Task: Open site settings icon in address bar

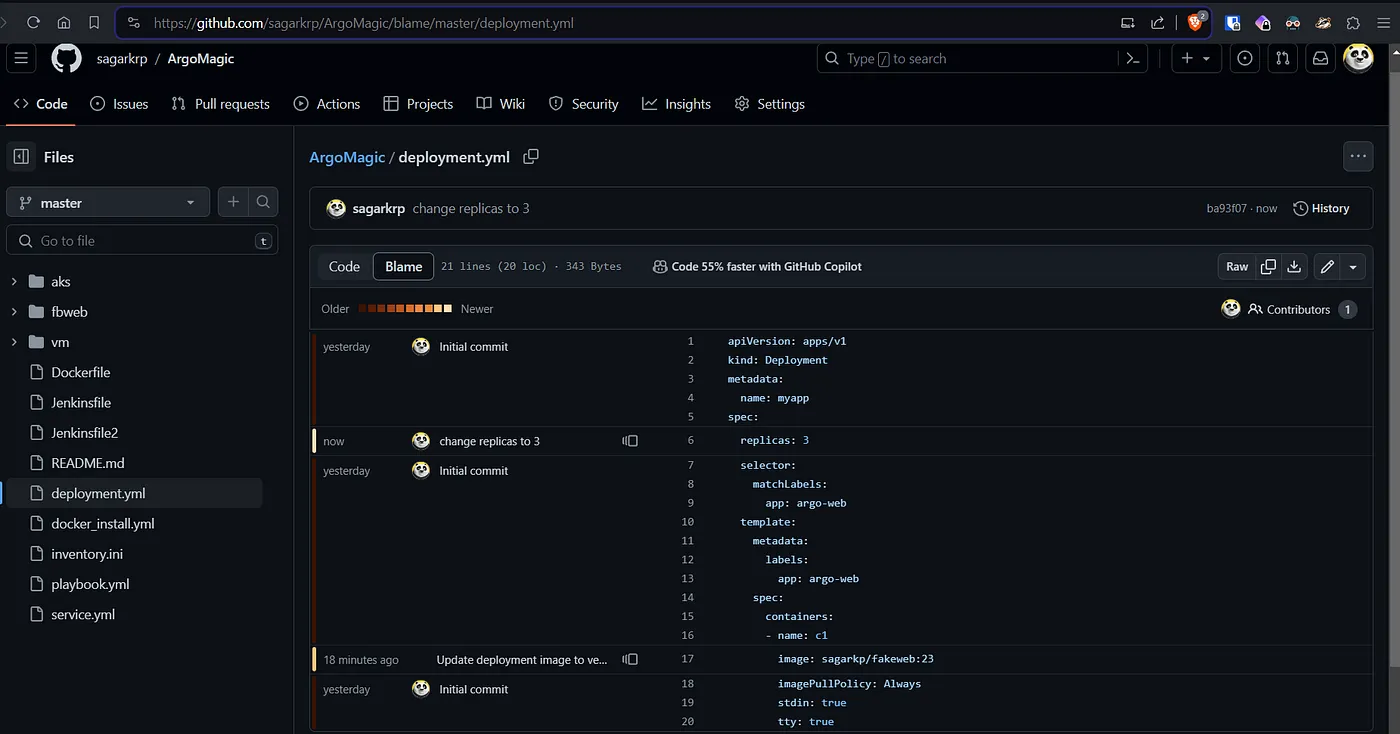Action: point(134,22)
